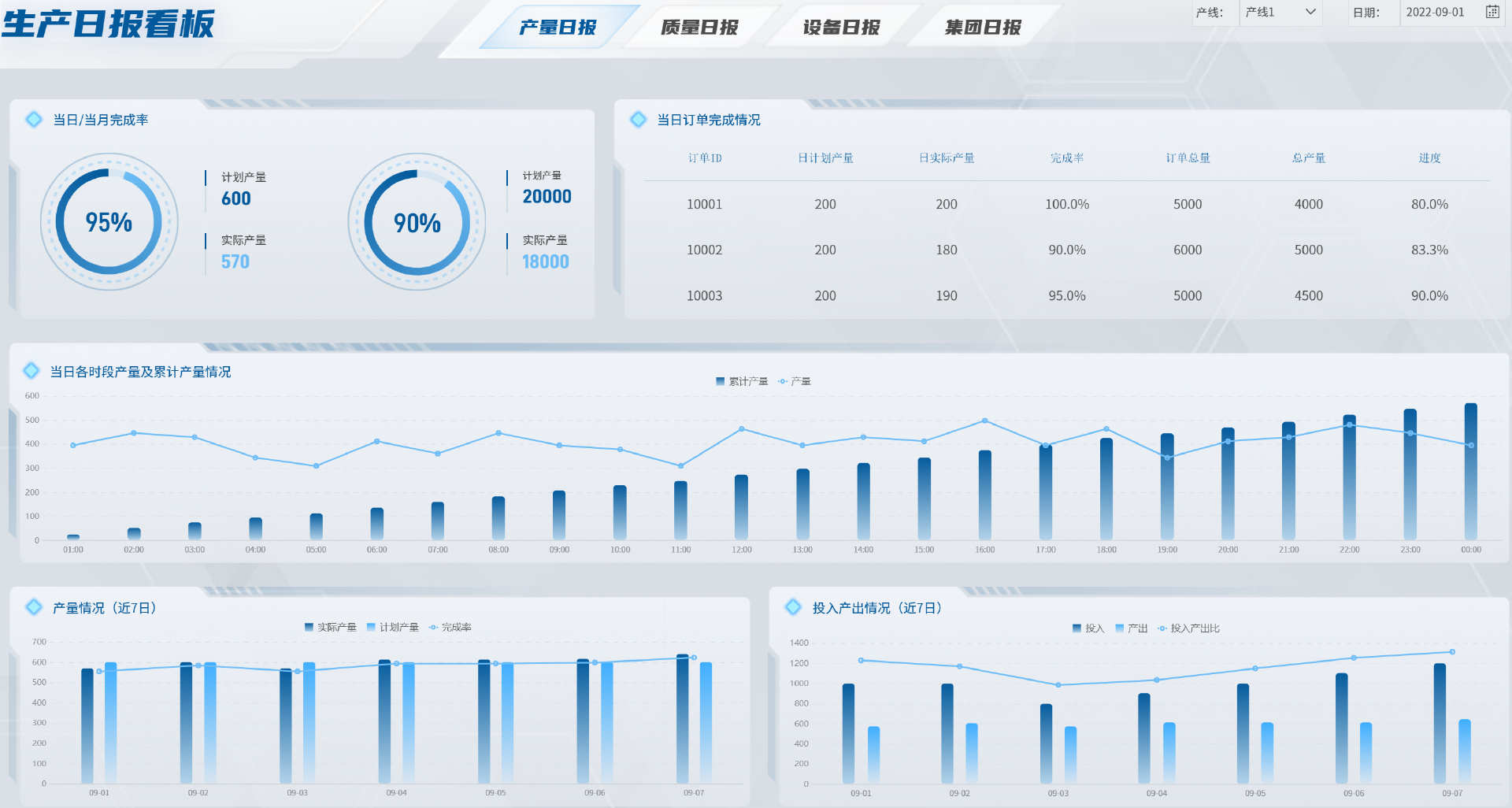Toggle the 产量 line legend series

click(x=795, y=381)
